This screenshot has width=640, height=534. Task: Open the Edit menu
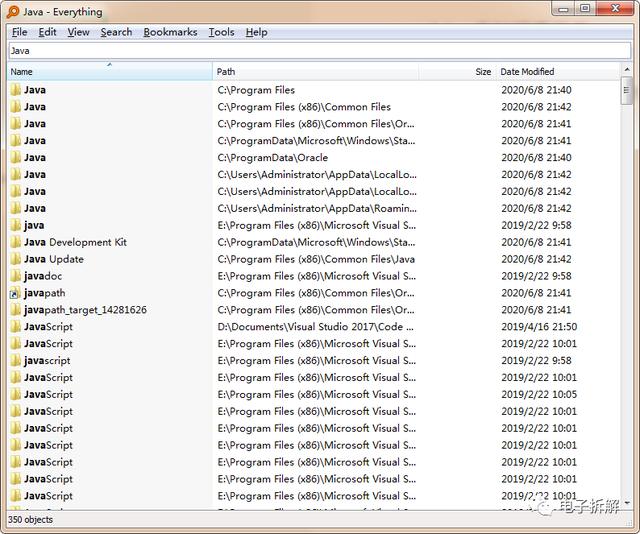pyautogui.click(x=47, y=32)
